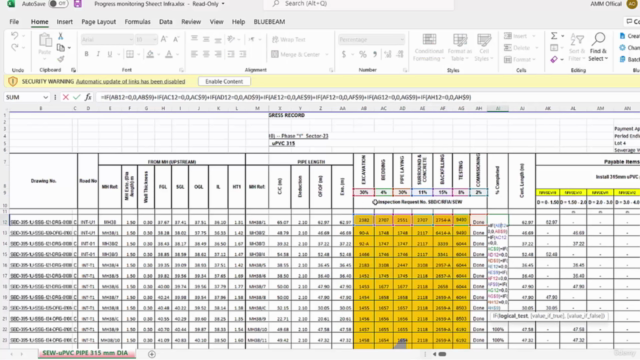Click the Clear eraser icon
This screenshot has height=360, width=640.
pos(554,60)
